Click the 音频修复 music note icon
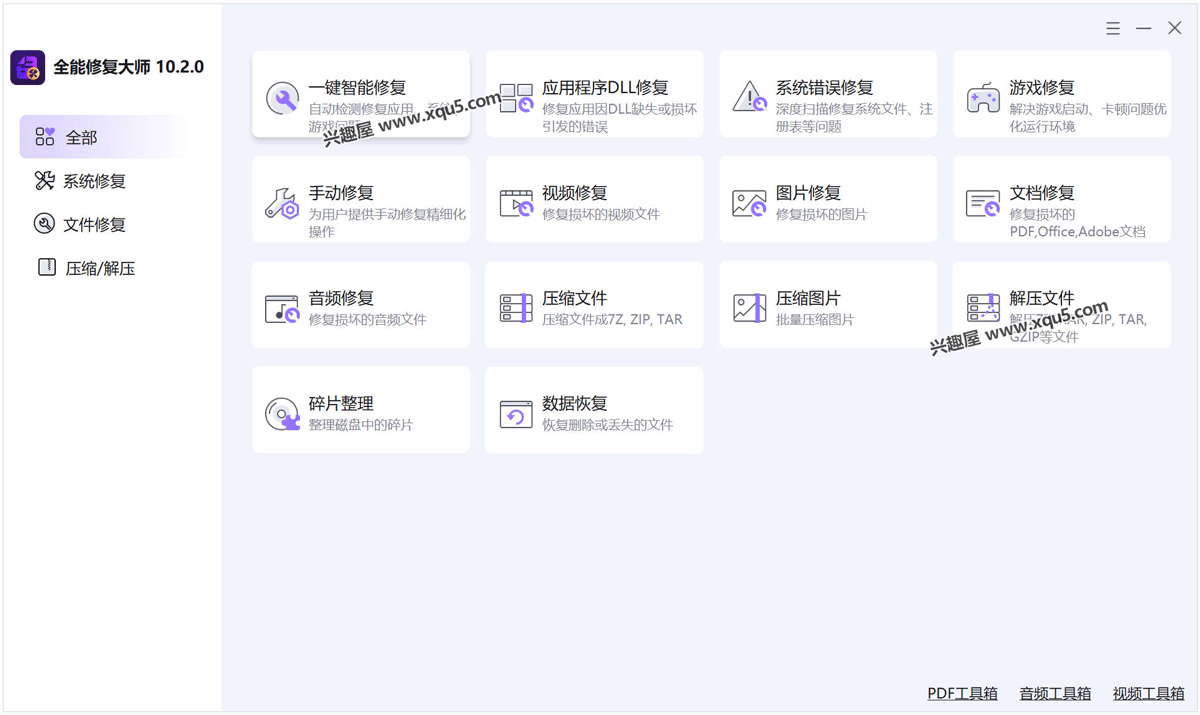 [282, 309]
